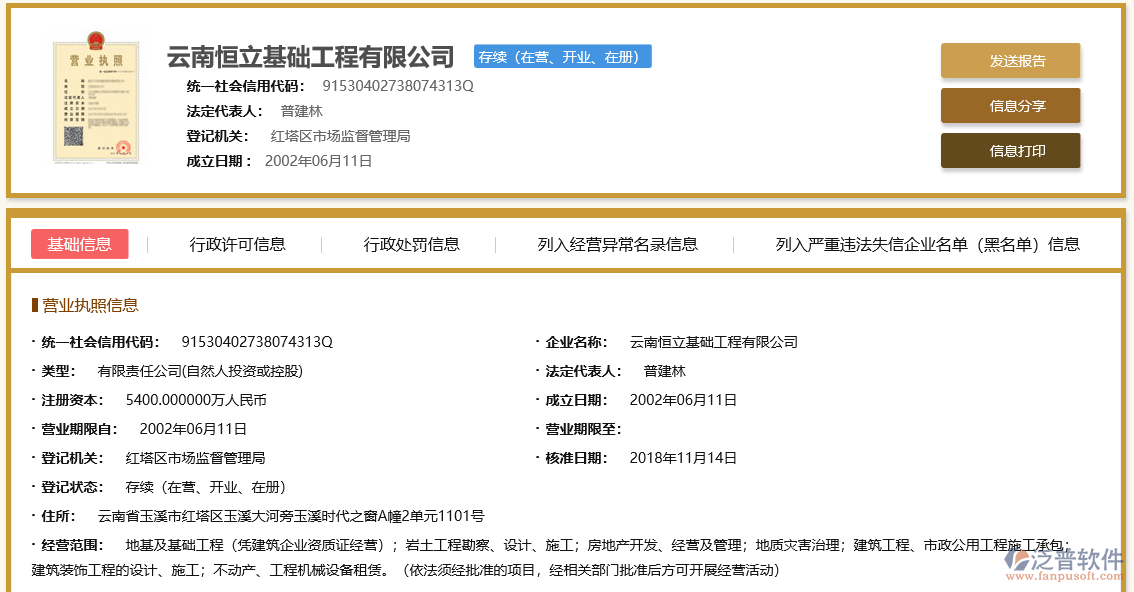Click the 核准日期 value 2018年11月14日
This screenshot has height=592, width=1134.
click(683, 458)
